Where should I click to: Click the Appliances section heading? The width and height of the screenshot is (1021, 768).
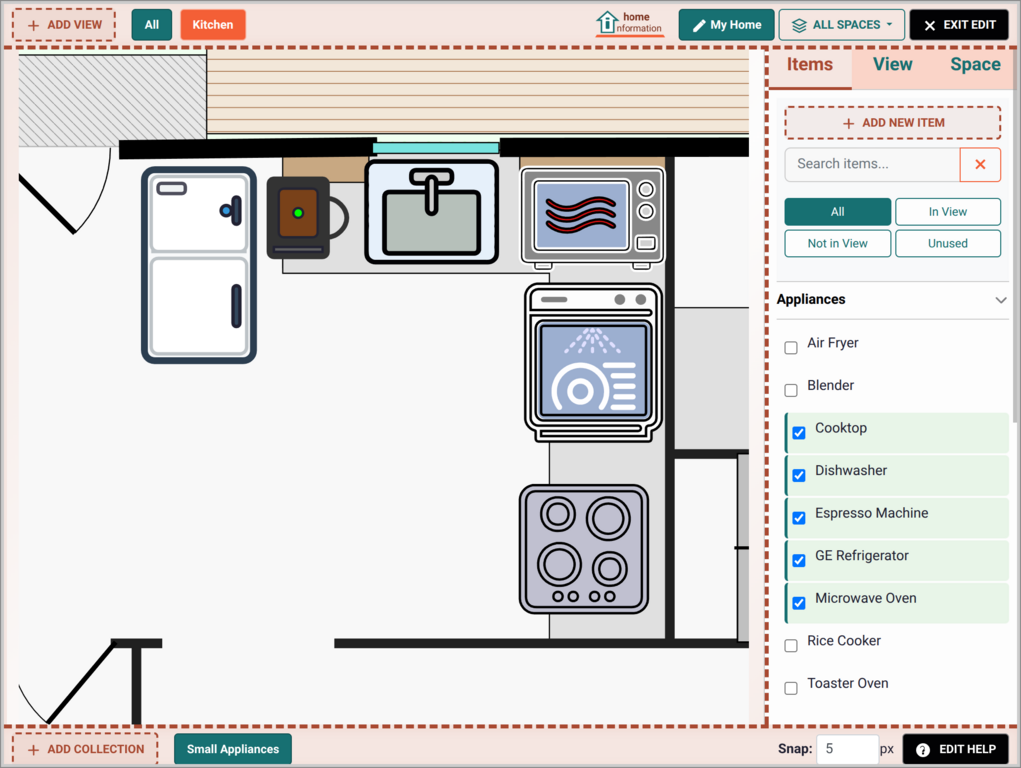pyautogui.click(x=811, y=300)
